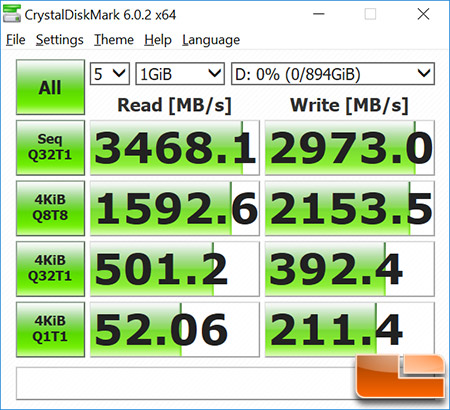Open the Settings menu
This screenshot has width=450, height=410.
coord(60,40)
